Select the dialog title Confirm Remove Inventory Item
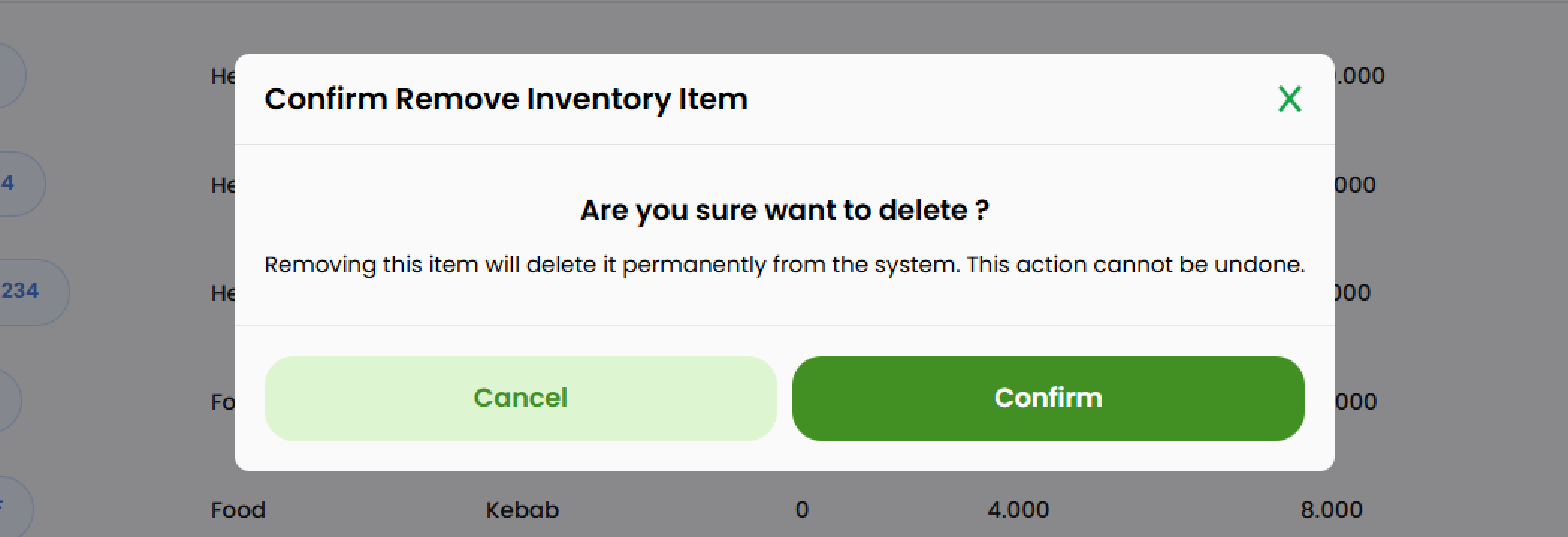1568x537 pixels. [507, 98]
